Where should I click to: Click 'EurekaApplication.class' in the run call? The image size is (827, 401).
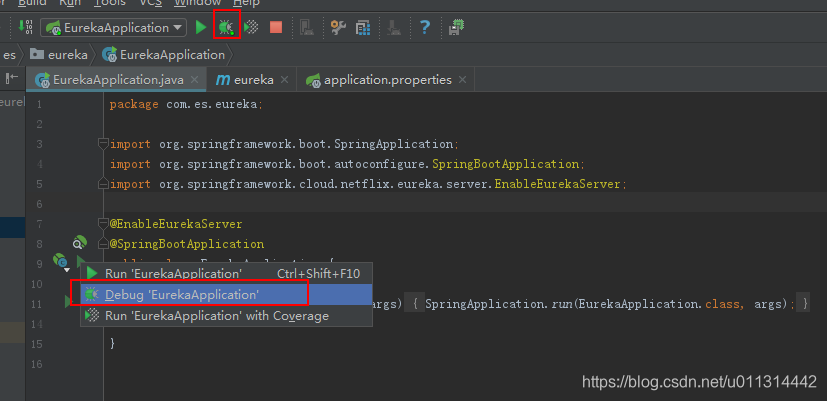point(657,304)
